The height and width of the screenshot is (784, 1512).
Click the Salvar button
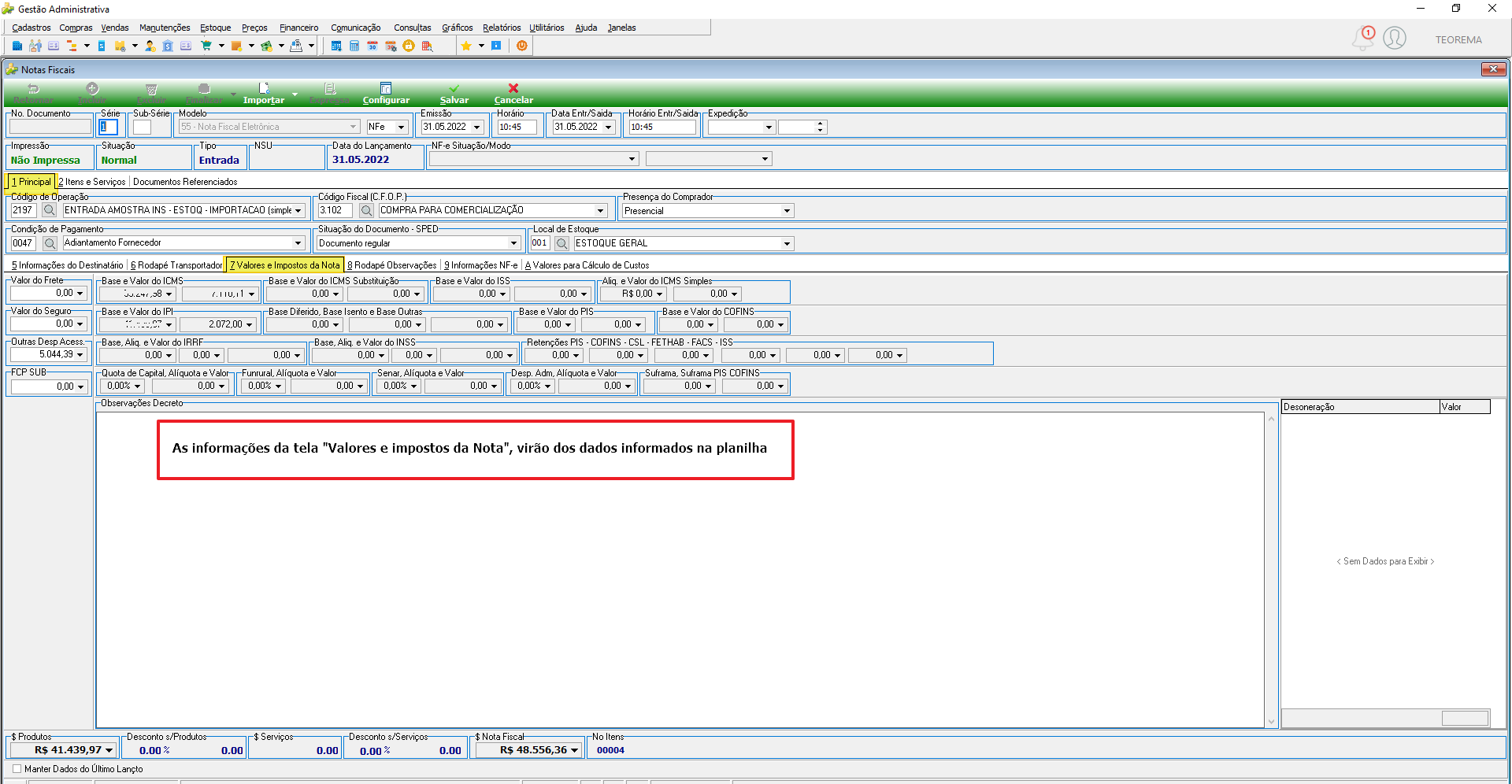click(454, 94)
